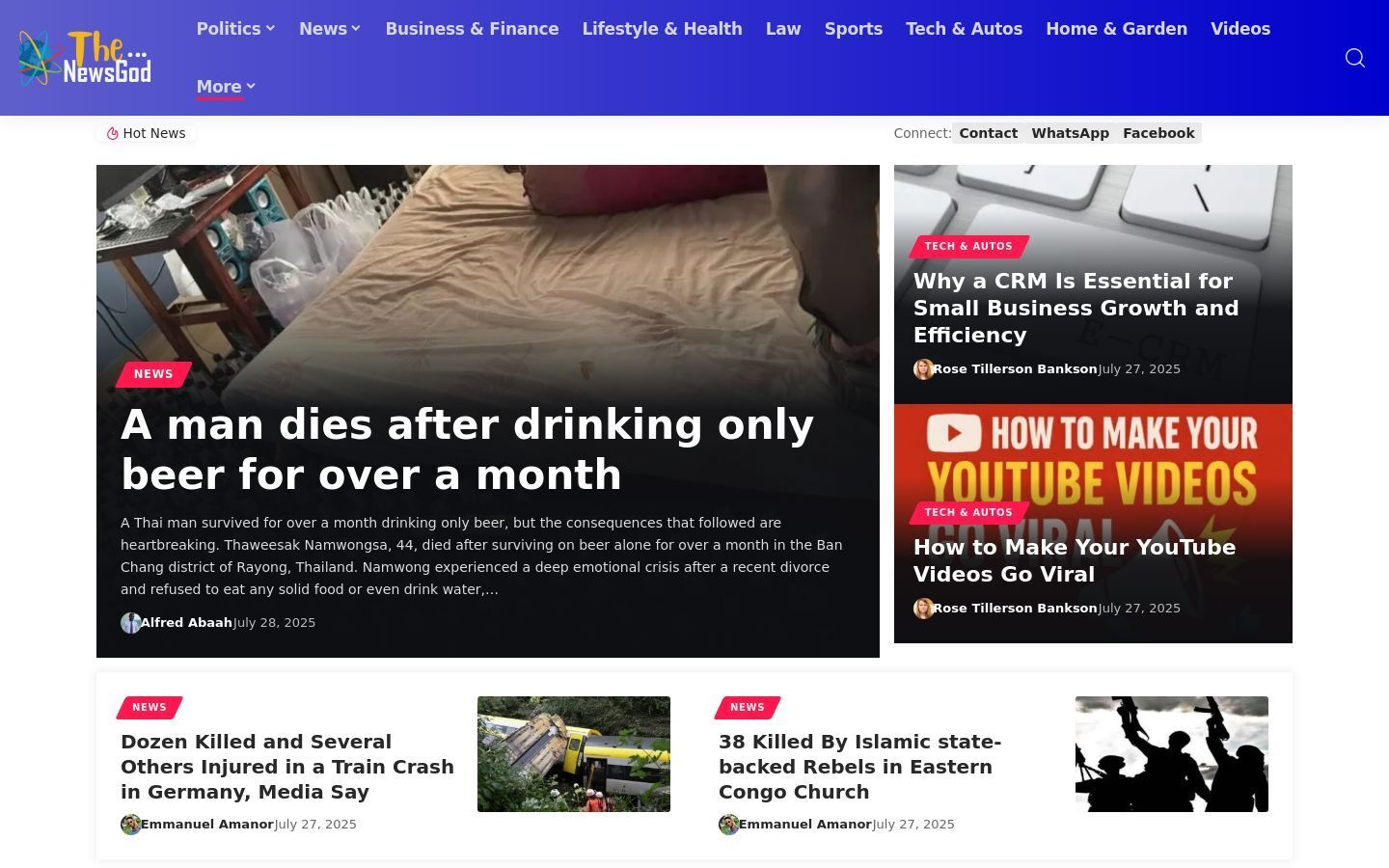
Task: Open the Germany train crash article headline
Action: [287, 767]
